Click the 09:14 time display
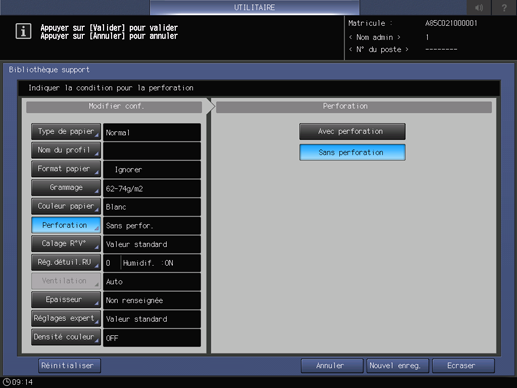Viewport: 517px width, 388px height. [22, 382]
